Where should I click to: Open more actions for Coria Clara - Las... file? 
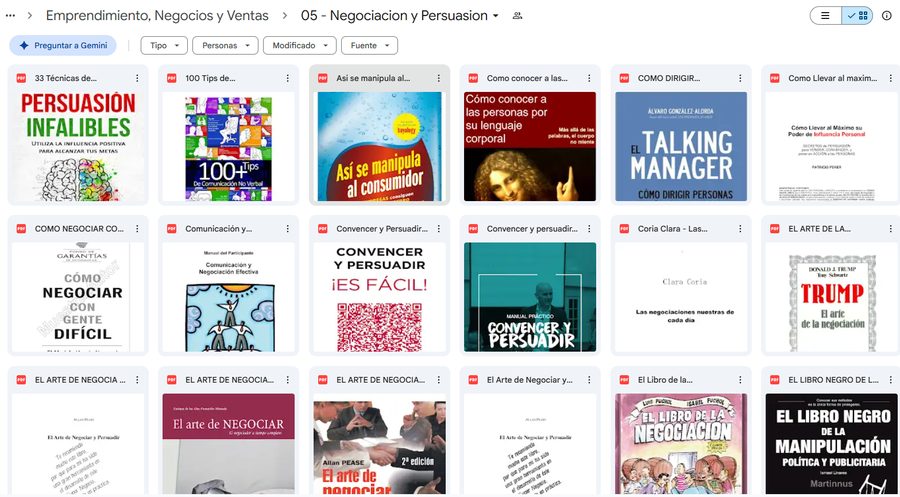(x=740, y=228)
